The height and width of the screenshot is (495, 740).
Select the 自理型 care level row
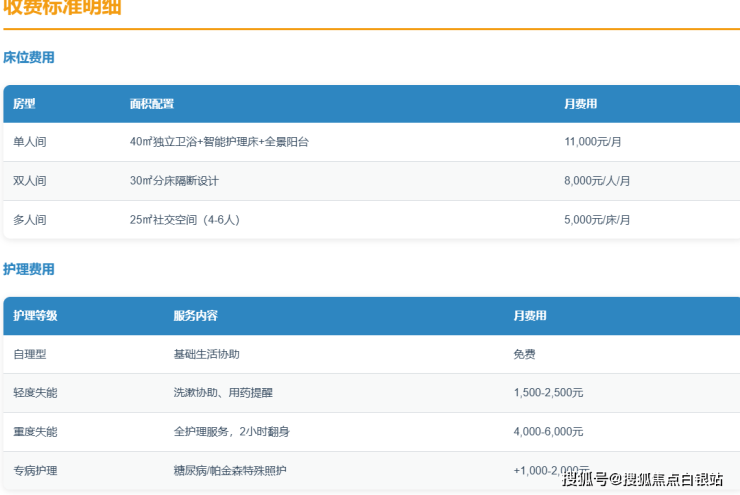(29, 354)
